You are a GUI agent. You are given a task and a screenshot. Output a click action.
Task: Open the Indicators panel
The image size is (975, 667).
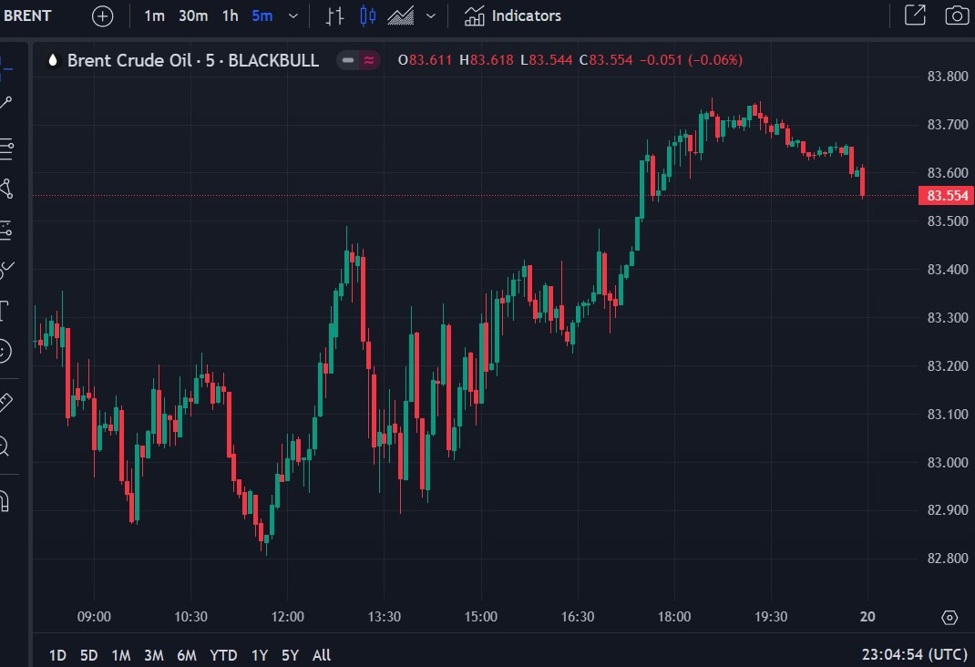(x=513, y=16)
